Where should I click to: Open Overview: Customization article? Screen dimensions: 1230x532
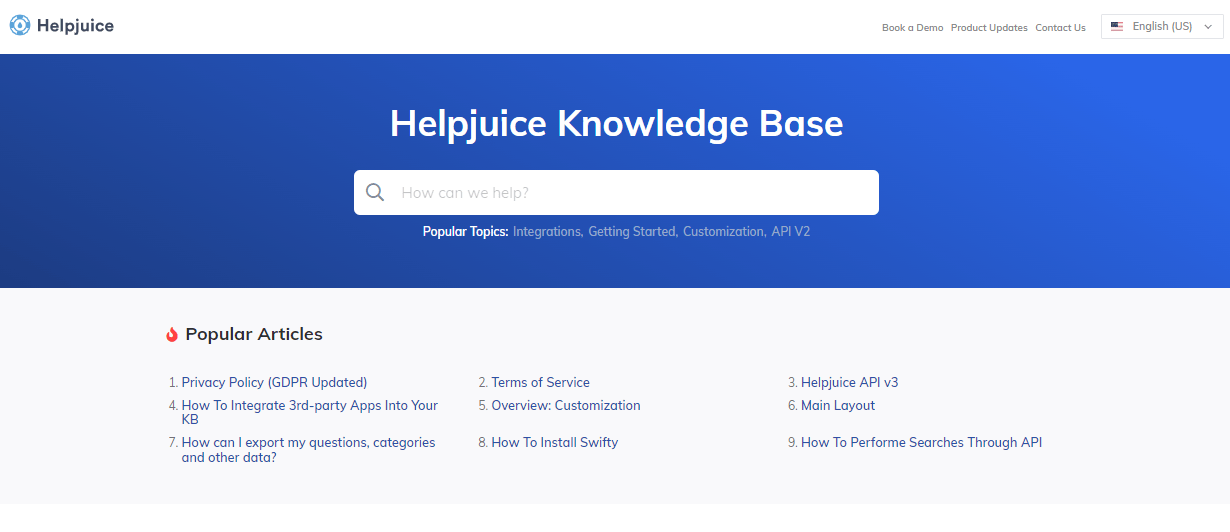click(x=566, y=405)
